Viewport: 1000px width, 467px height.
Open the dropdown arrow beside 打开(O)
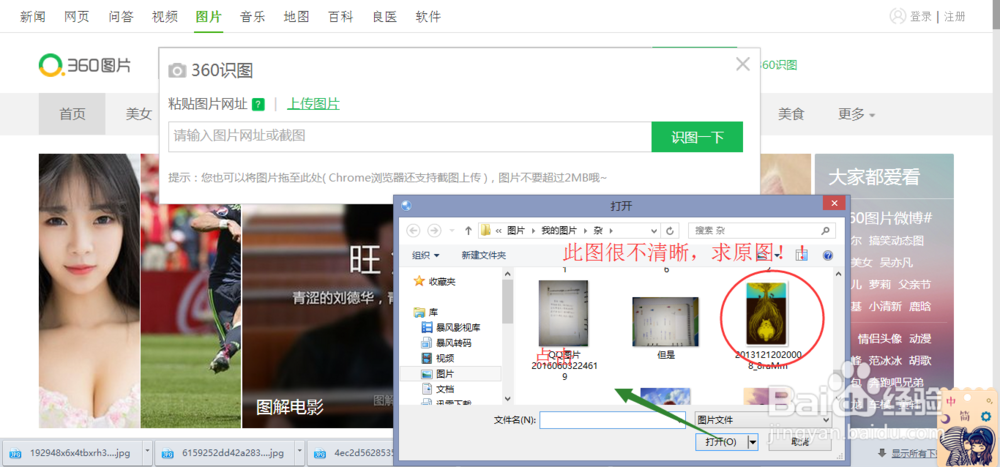[x=753, y=441]
